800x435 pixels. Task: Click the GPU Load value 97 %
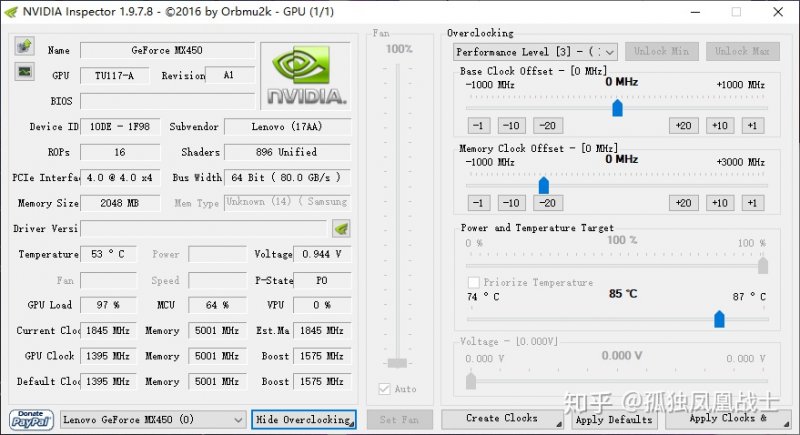point(108,305)
